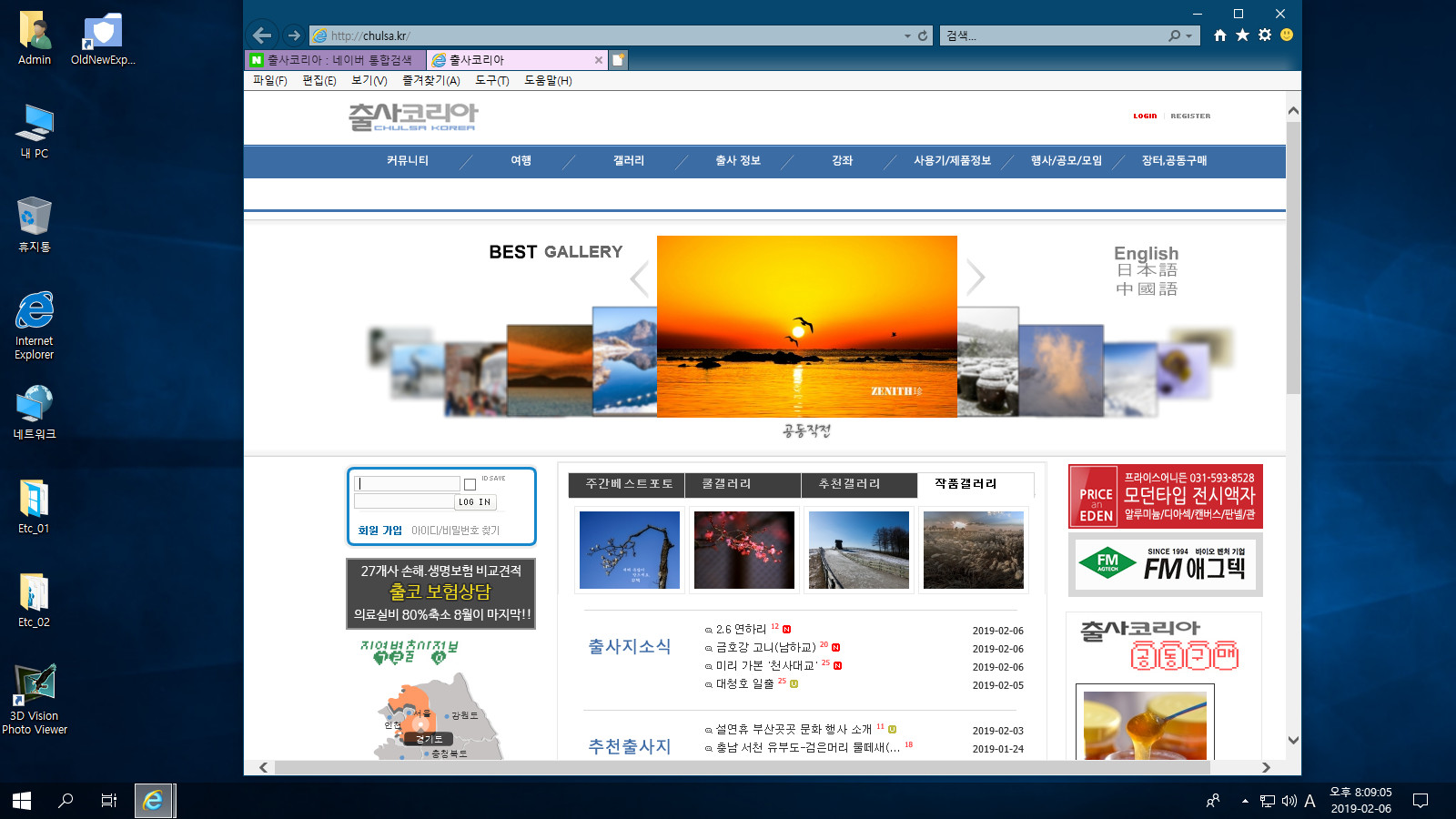Screen dimensions: 1456x819
Task: Open the 도움말(H) menu
Action: [x=548, y=80]
